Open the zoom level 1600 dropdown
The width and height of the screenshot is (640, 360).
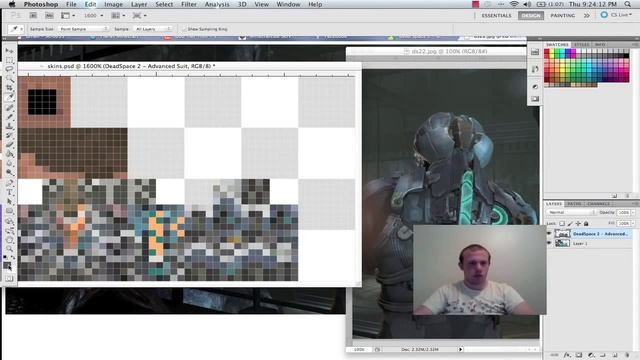tap(93, 16)
